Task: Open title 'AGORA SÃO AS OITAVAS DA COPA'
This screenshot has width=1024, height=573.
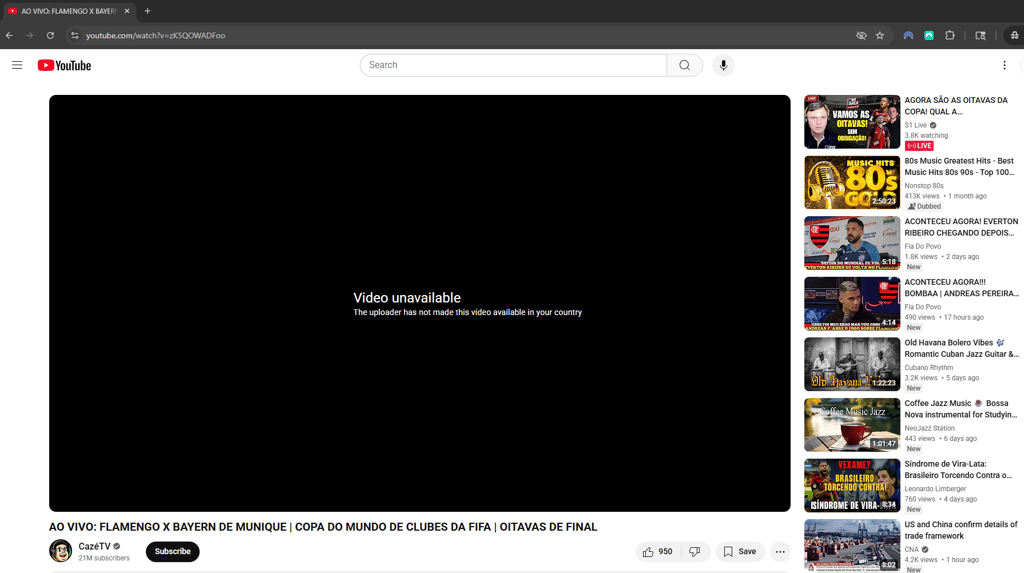Action: (x=956, y=106)
